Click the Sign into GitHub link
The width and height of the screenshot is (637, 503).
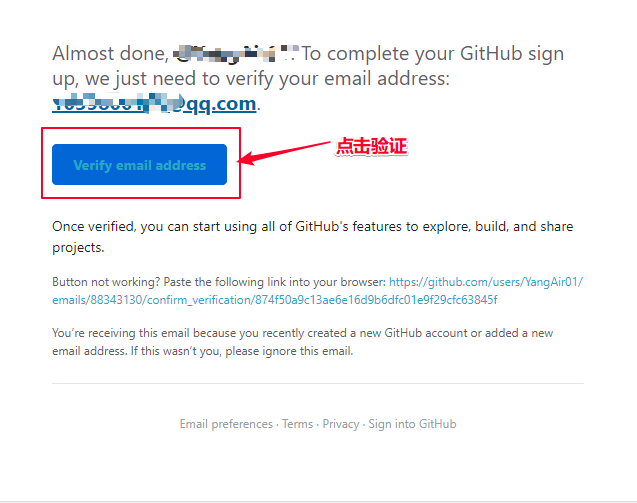click(x=412, y=424)
